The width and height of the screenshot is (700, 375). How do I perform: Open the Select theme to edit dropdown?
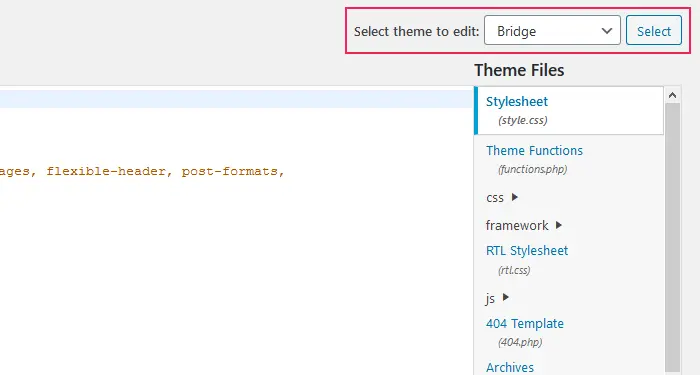(x=552, y=30)
